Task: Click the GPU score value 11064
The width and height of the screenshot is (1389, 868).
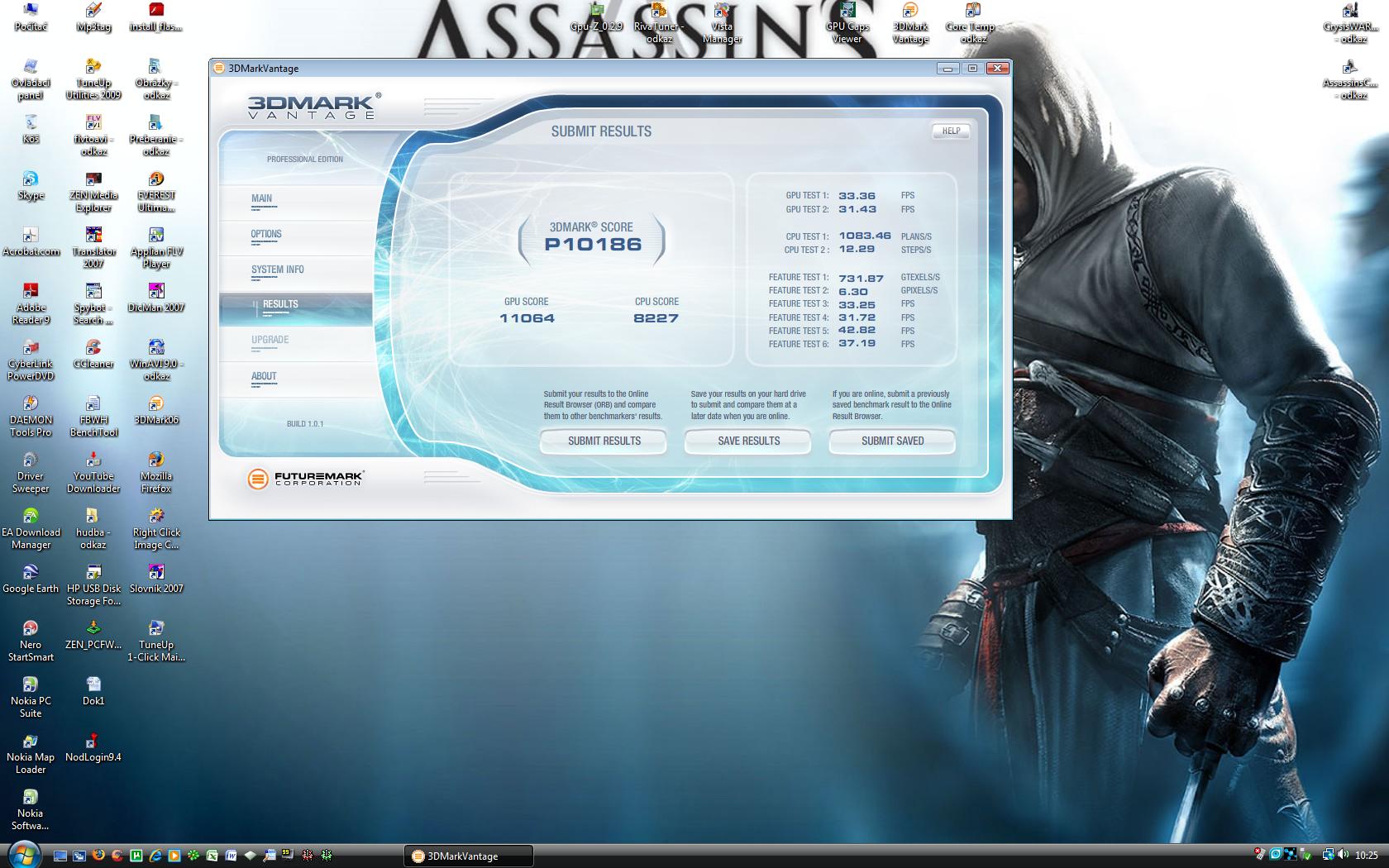Action: coord(527,318)
